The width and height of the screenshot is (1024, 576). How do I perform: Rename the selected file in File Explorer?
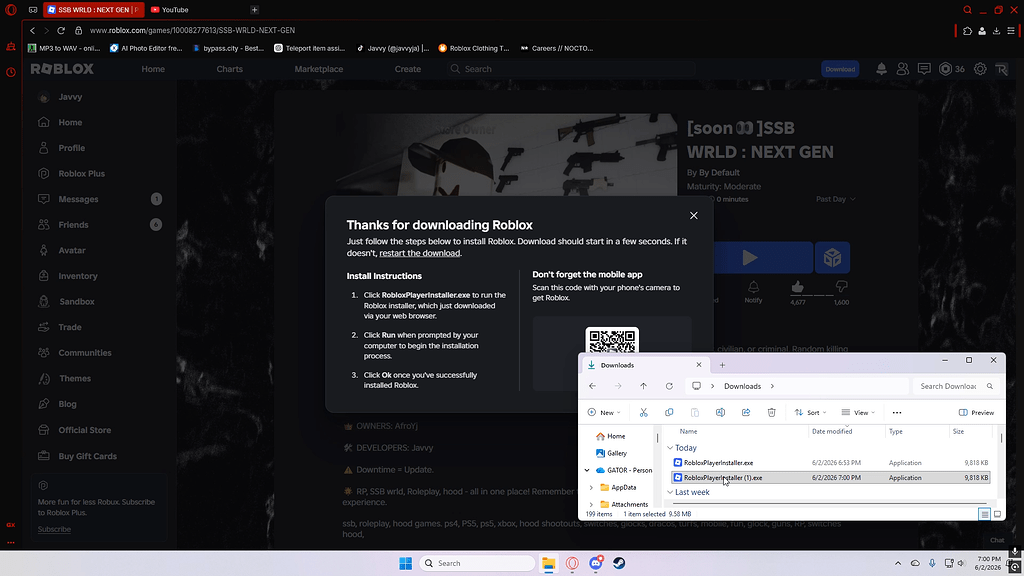(x=720, y=412)
